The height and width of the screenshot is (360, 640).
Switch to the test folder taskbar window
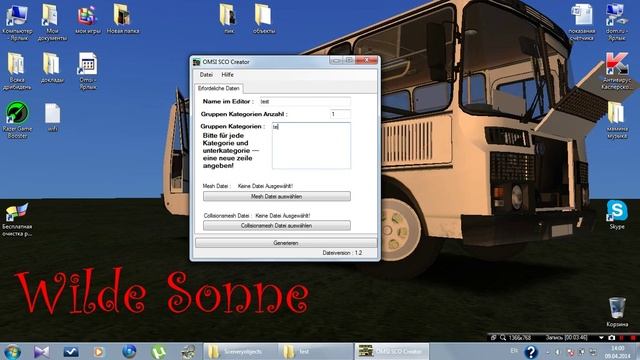pyautogui.click(x=316, y=351)
